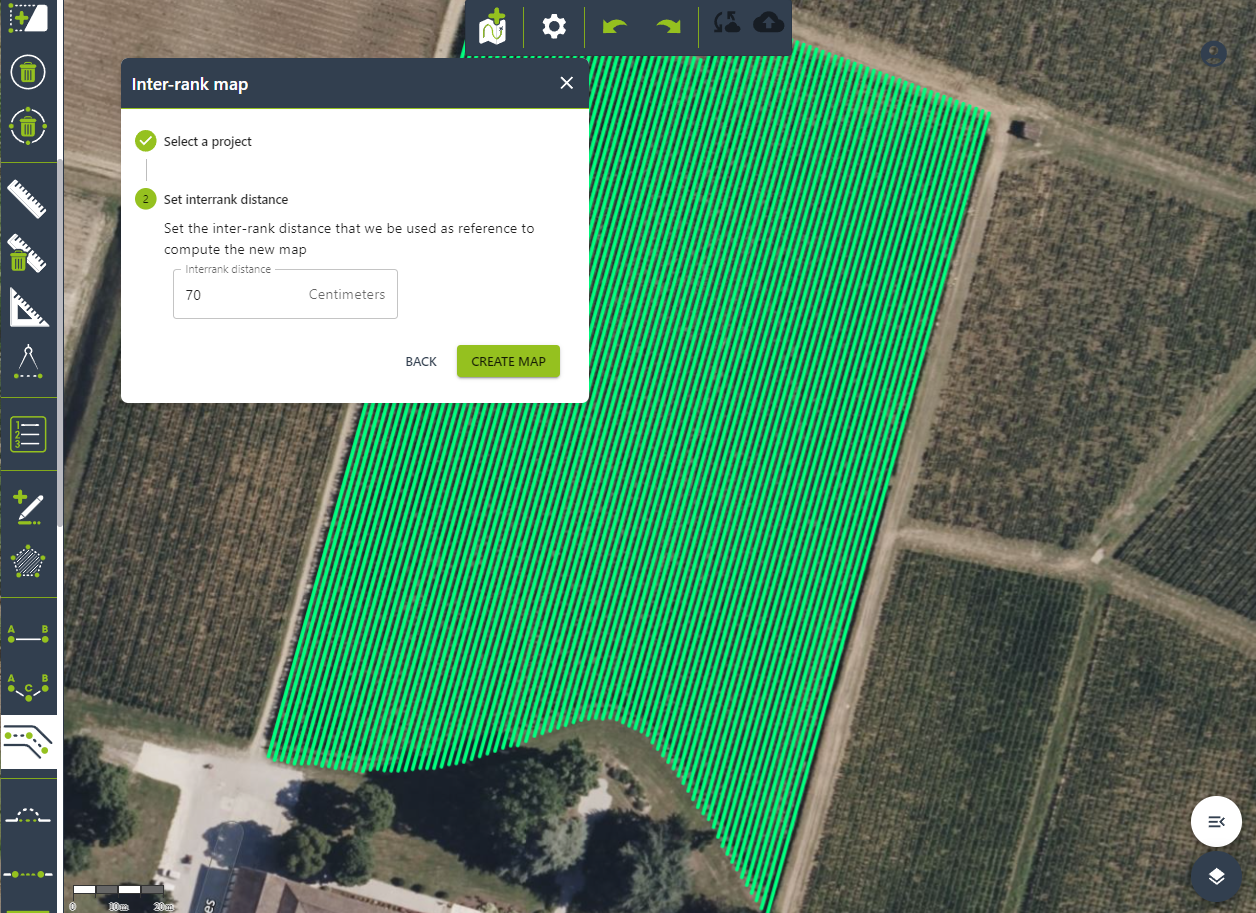This screenshot has height=913, width=1256.
Task: Select the A-B straight line tool
Action: tap(28, 632)
